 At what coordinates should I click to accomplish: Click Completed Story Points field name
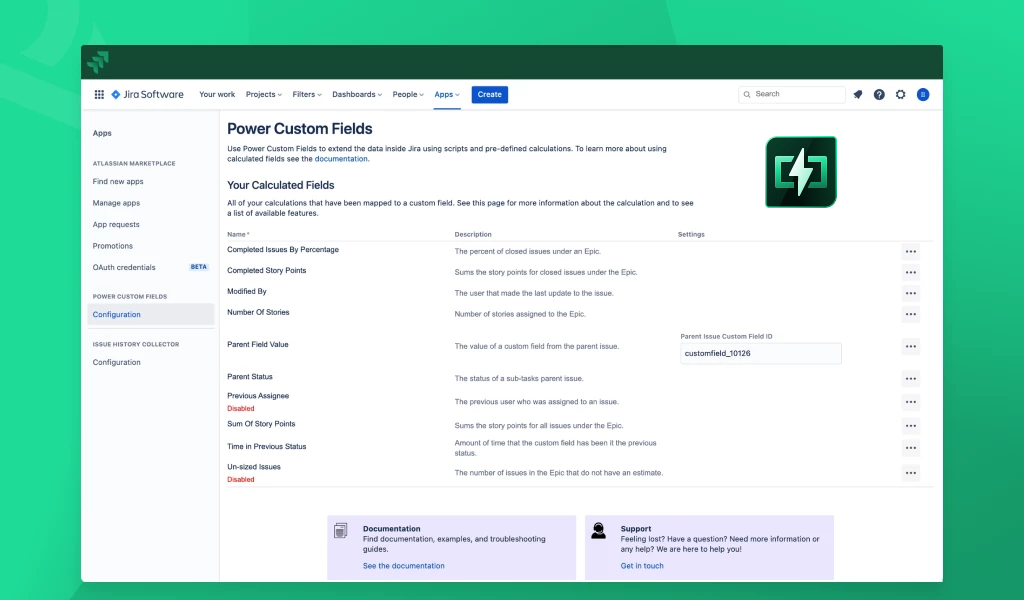tap(266, 270)
